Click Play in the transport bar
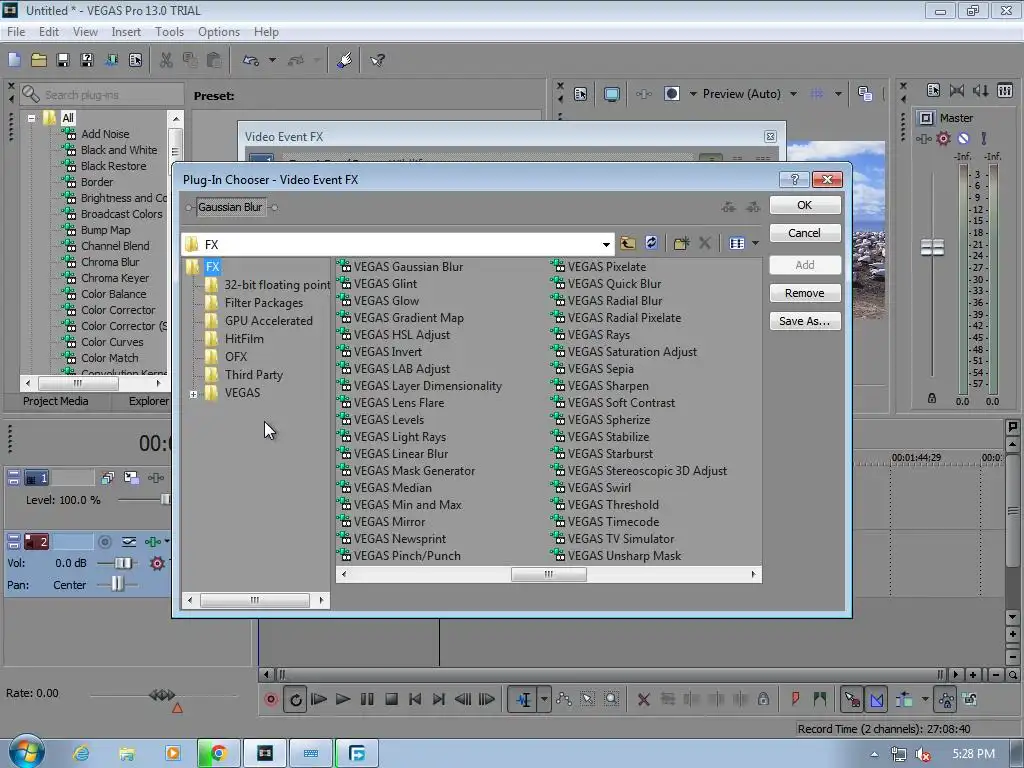The image size is (1024, 768). [343, 699]
